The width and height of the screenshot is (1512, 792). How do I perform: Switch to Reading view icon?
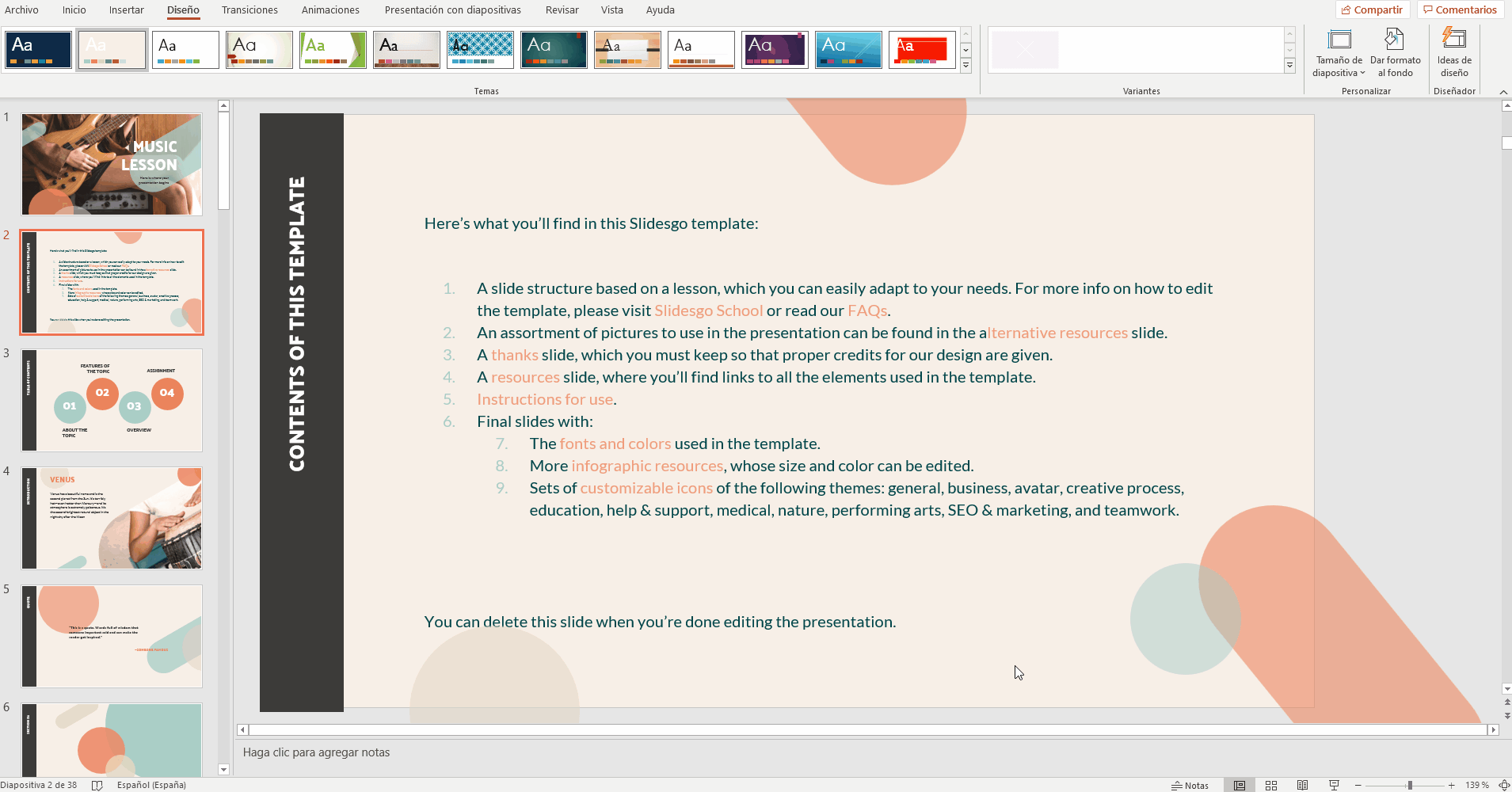(1303, 785)
